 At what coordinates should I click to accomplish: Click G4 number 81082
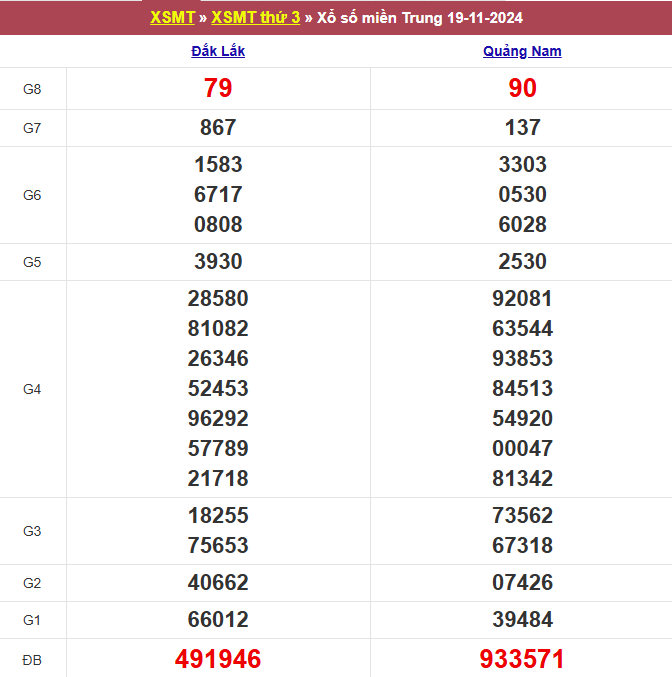[x=218, y=329]
